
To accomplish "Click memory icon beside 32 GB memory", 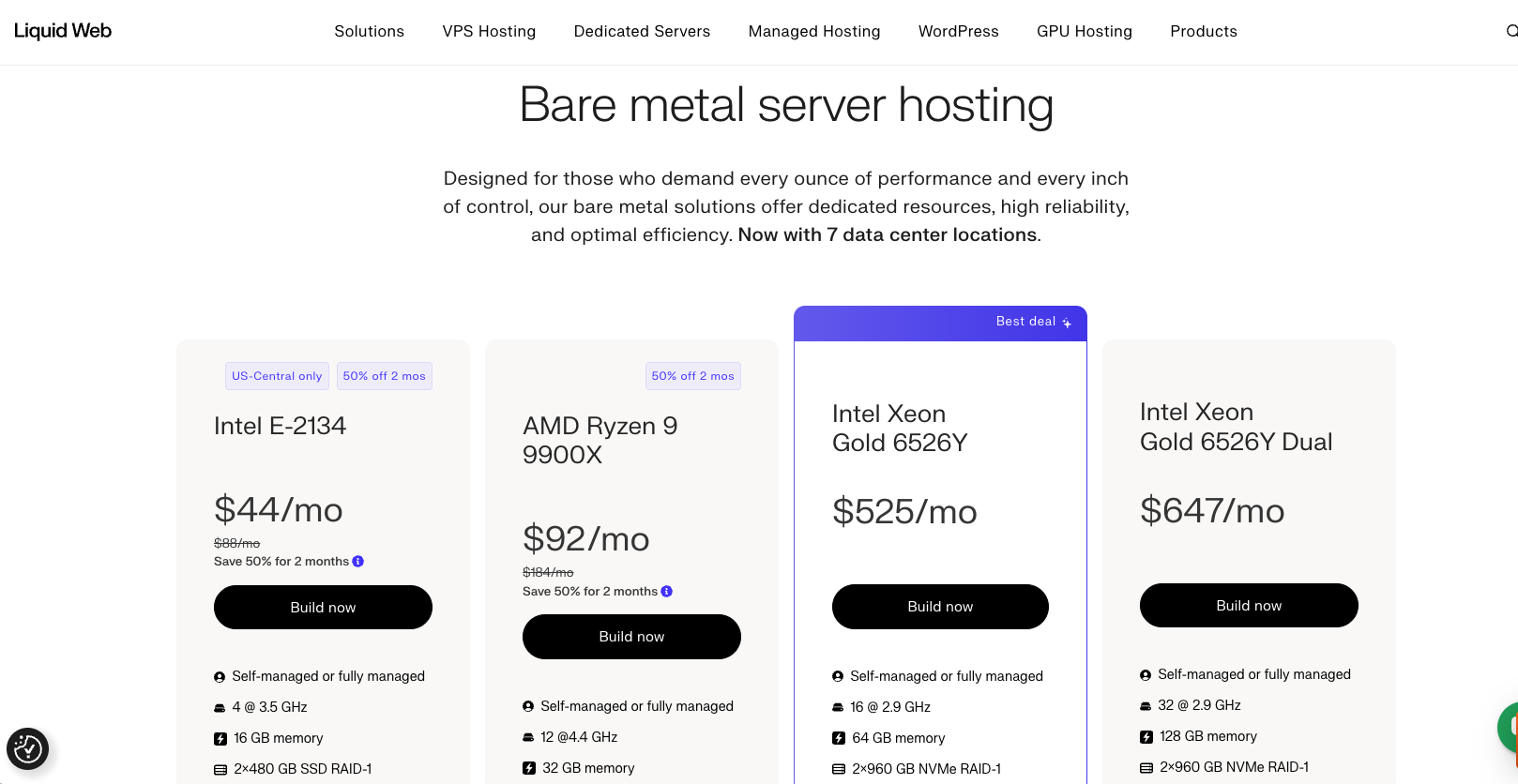I will [x=529, y=768].
